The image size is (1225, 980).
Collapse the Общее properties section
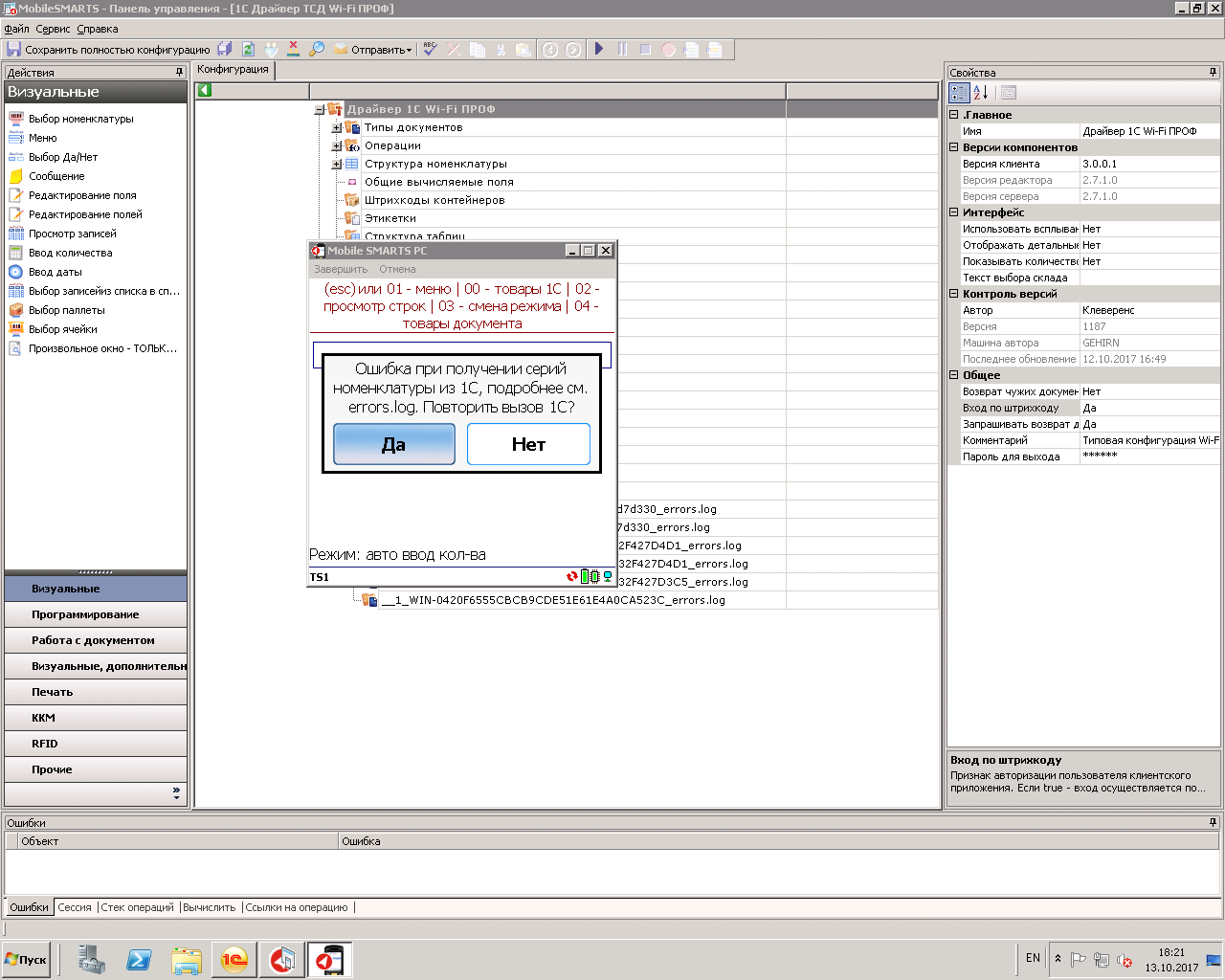(x=954, y=375)
